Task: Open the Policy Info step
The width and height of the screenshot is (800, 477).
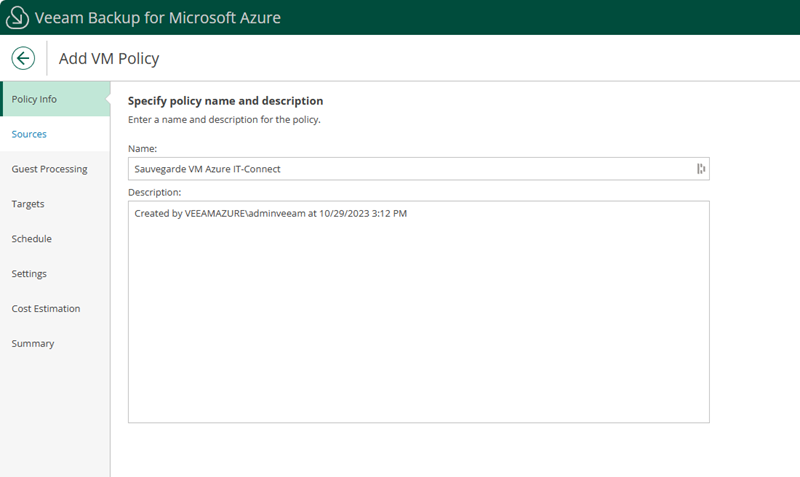Action: (x=34, y=99)
